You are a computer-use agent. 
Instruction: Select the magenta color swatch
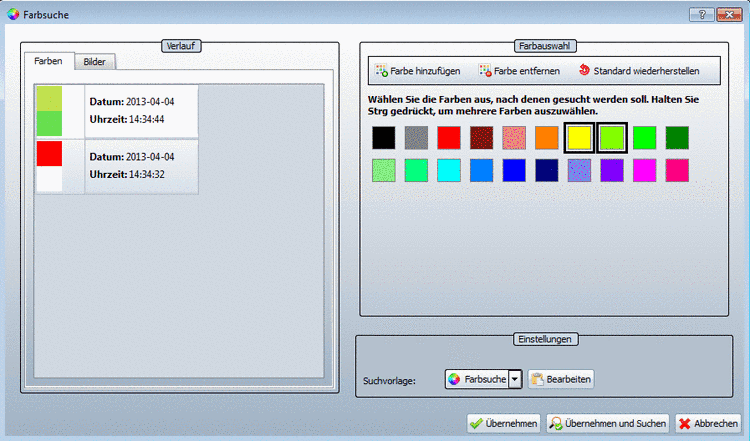pos(644,170)
